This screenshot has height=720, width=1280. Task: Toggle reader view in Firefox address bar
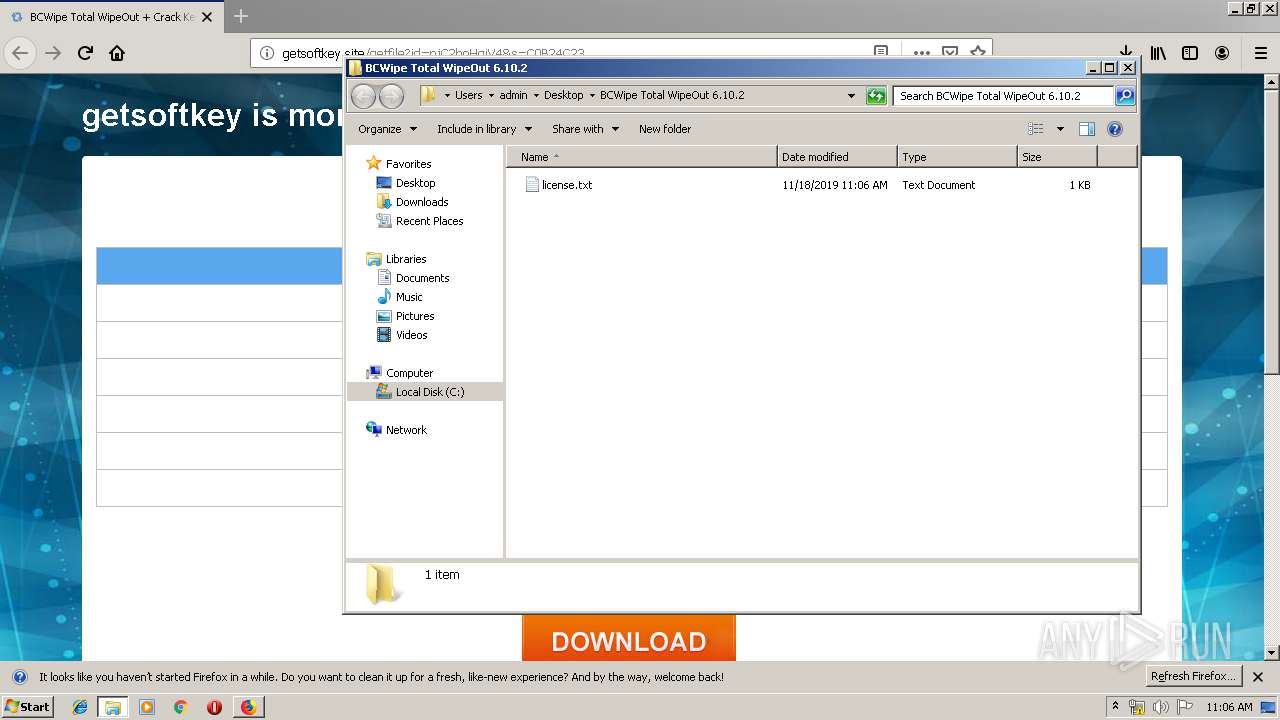click(881, 53)
